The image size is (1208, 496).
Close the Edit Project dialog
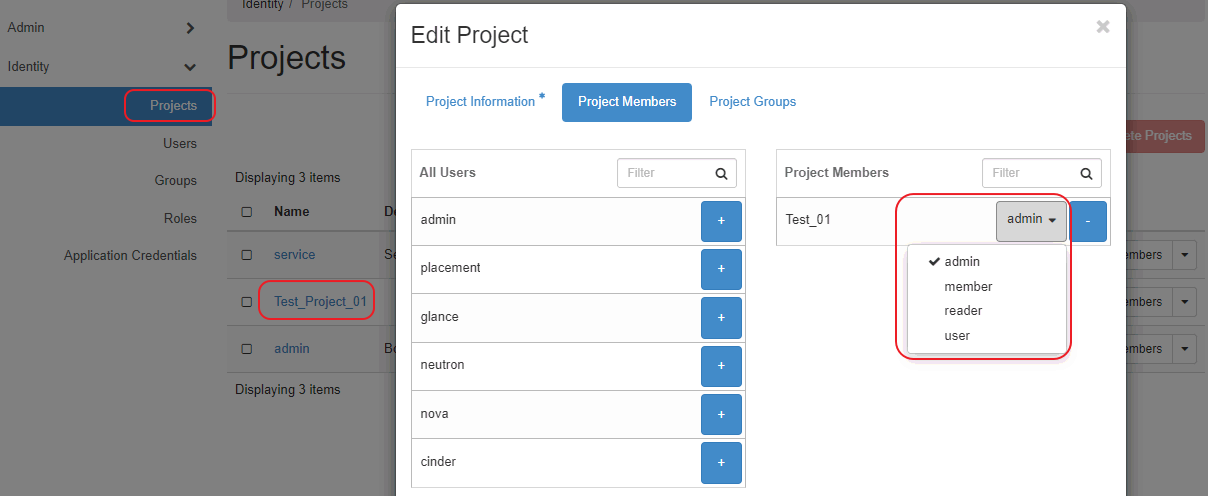(1102, 27)
